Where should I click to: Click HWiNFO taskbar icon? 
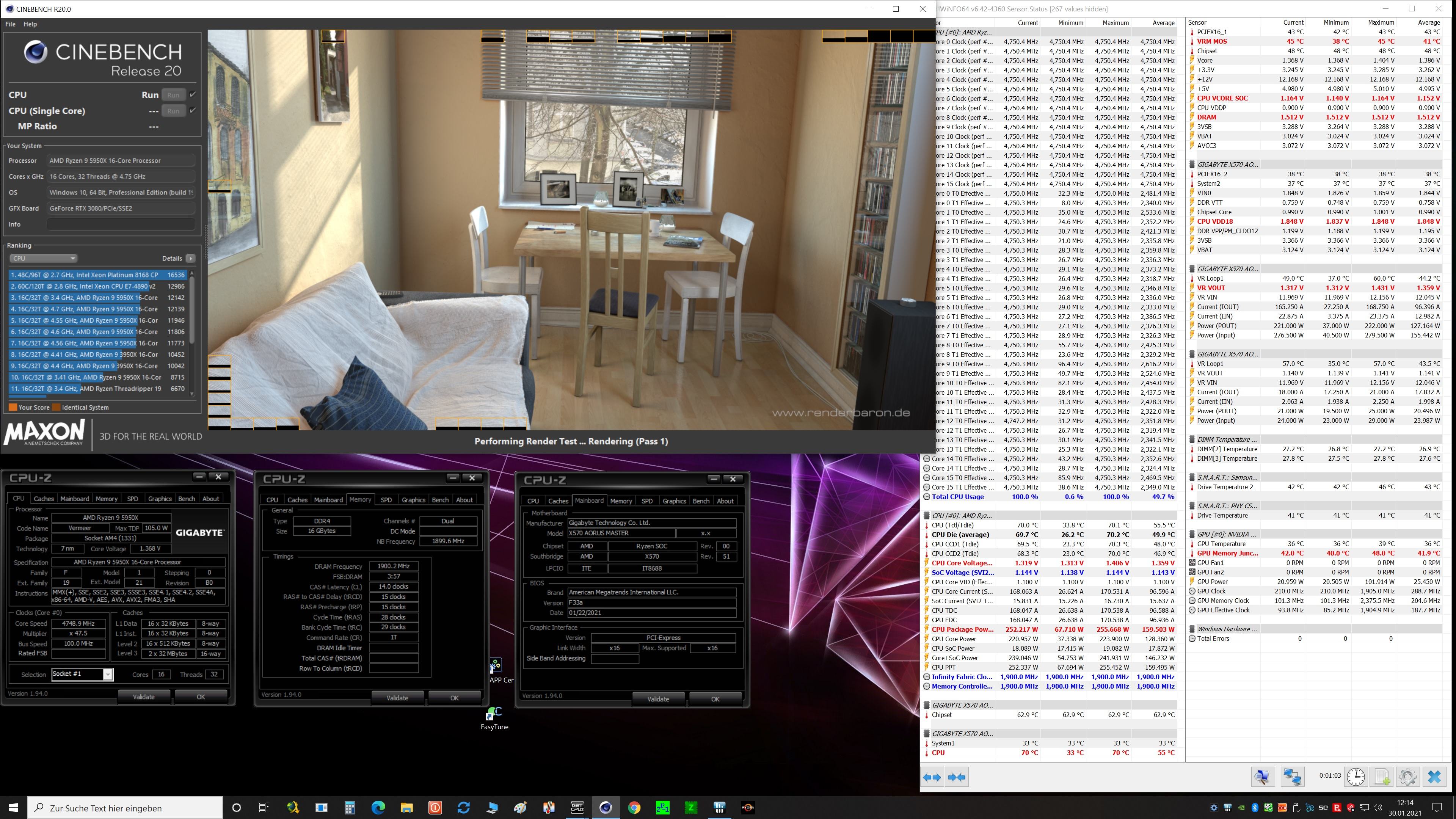coord(719,808)
